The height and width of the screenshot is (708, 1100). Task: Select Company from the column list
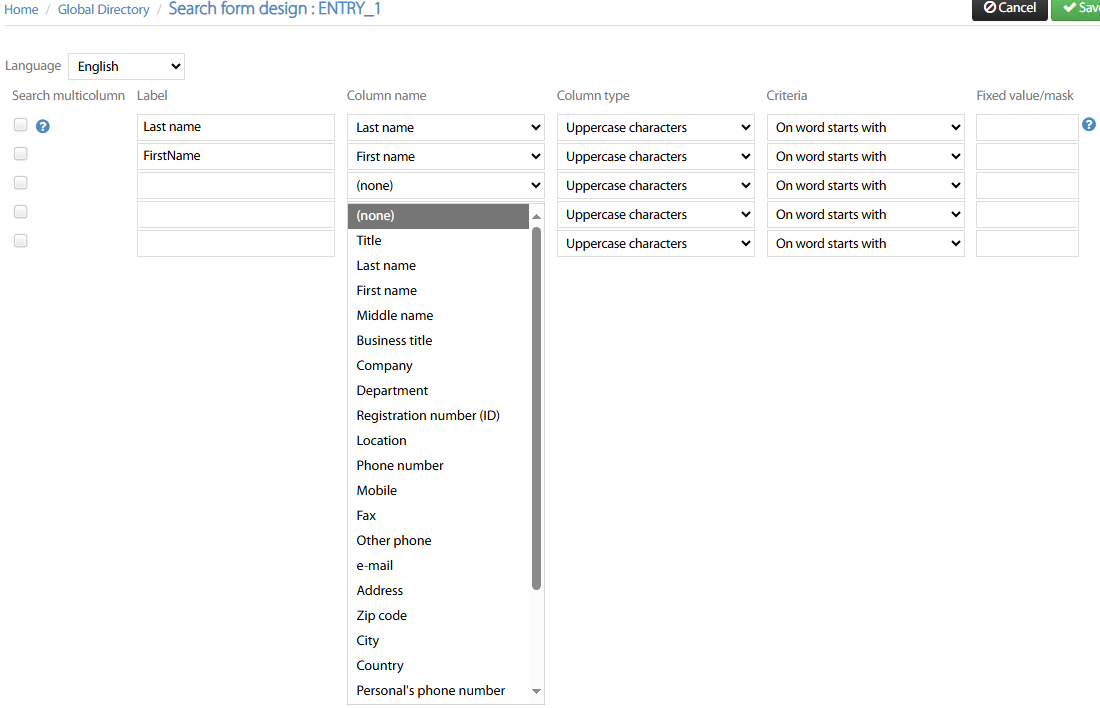pos(385,366)
